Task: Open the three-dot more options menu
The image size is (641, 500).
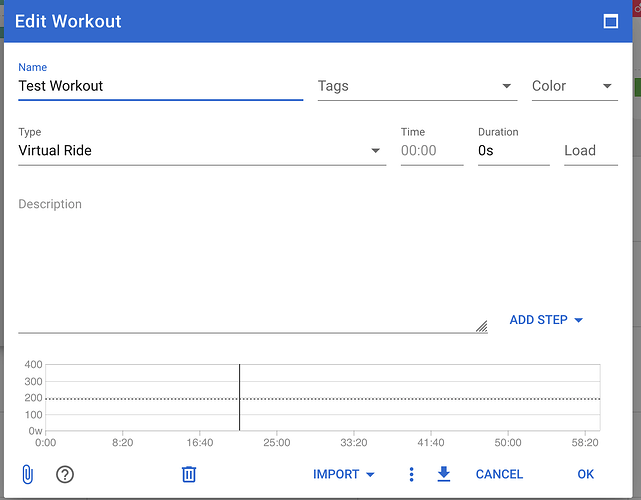Action: pyautogui.click(x=411, y=474)
